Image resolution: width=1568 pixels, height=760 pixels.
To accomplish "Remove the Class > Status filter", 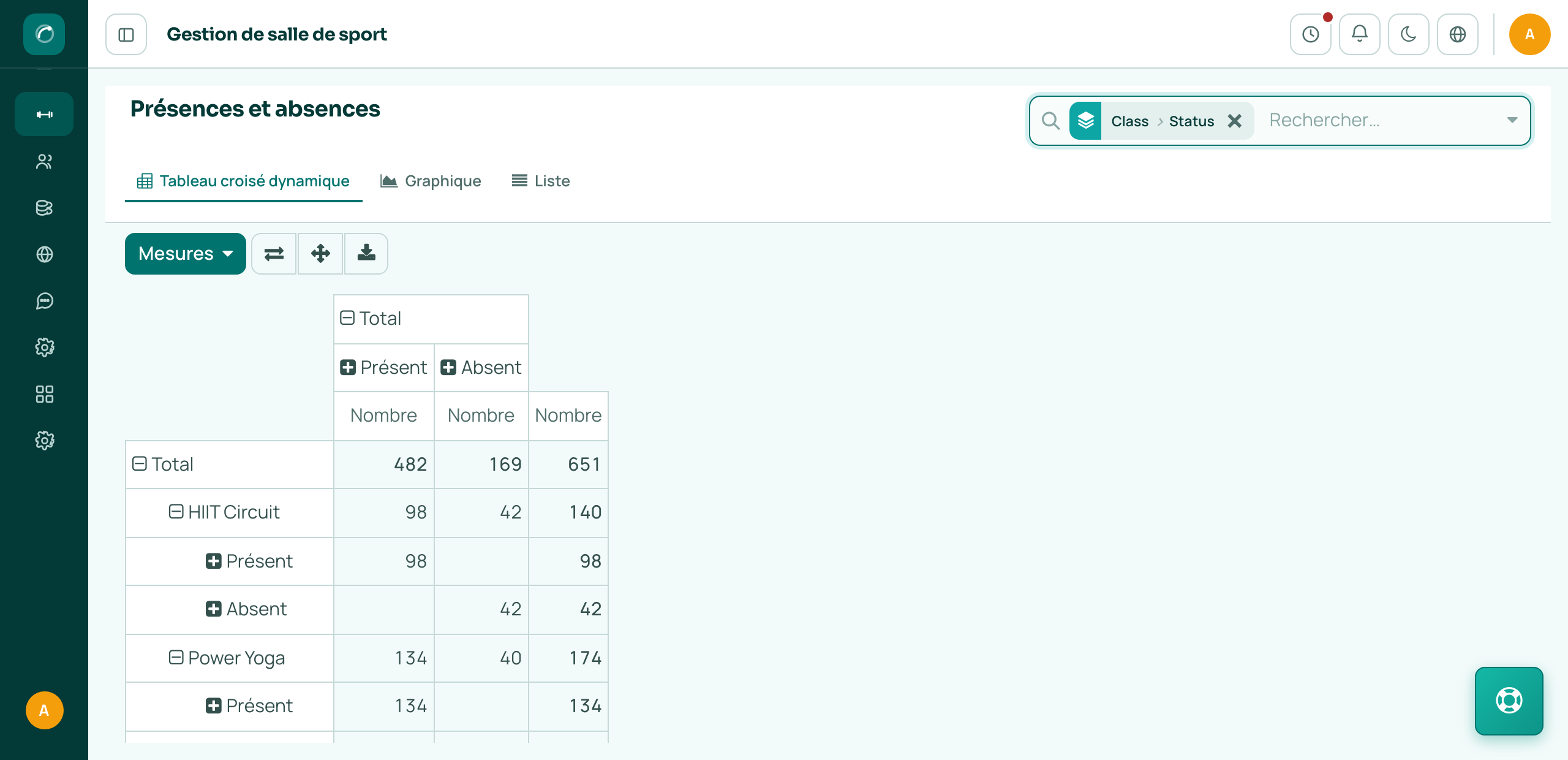I will [1235, 121].
